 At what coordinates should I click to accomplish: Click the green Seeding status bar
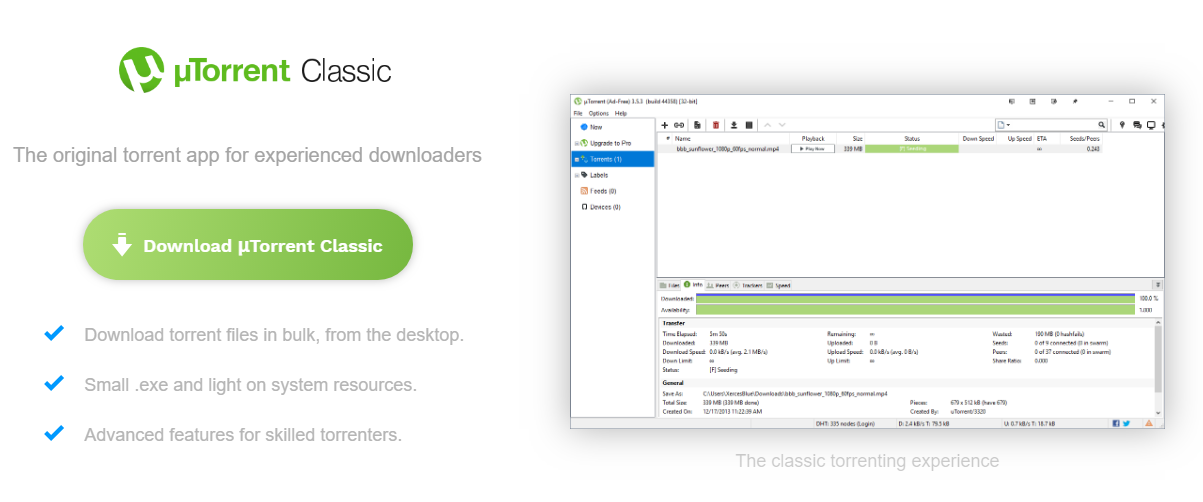(912, 148)
